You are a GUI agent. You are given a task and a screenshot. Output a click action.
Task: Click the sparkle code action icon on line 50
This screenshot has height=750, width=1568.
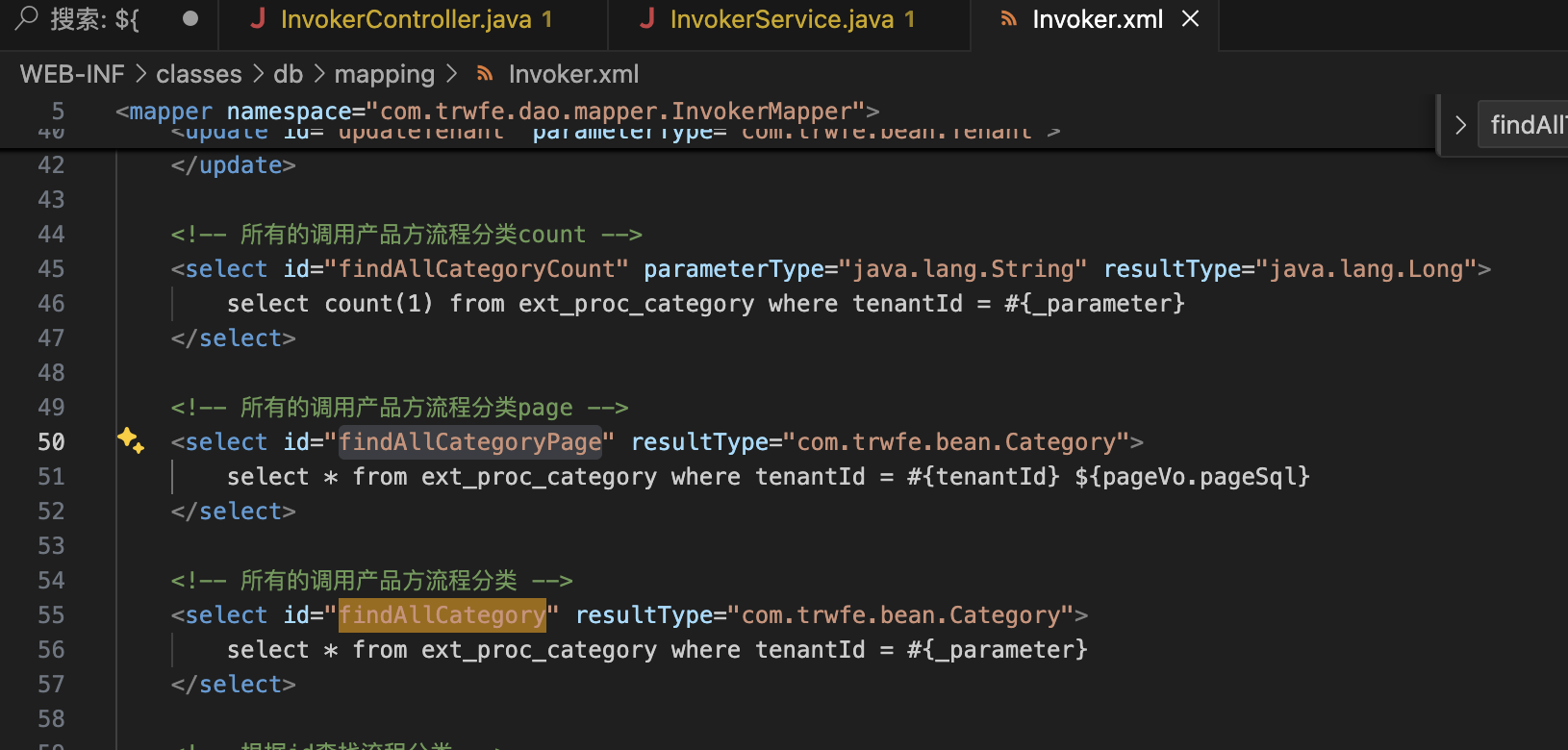[131, 440]
